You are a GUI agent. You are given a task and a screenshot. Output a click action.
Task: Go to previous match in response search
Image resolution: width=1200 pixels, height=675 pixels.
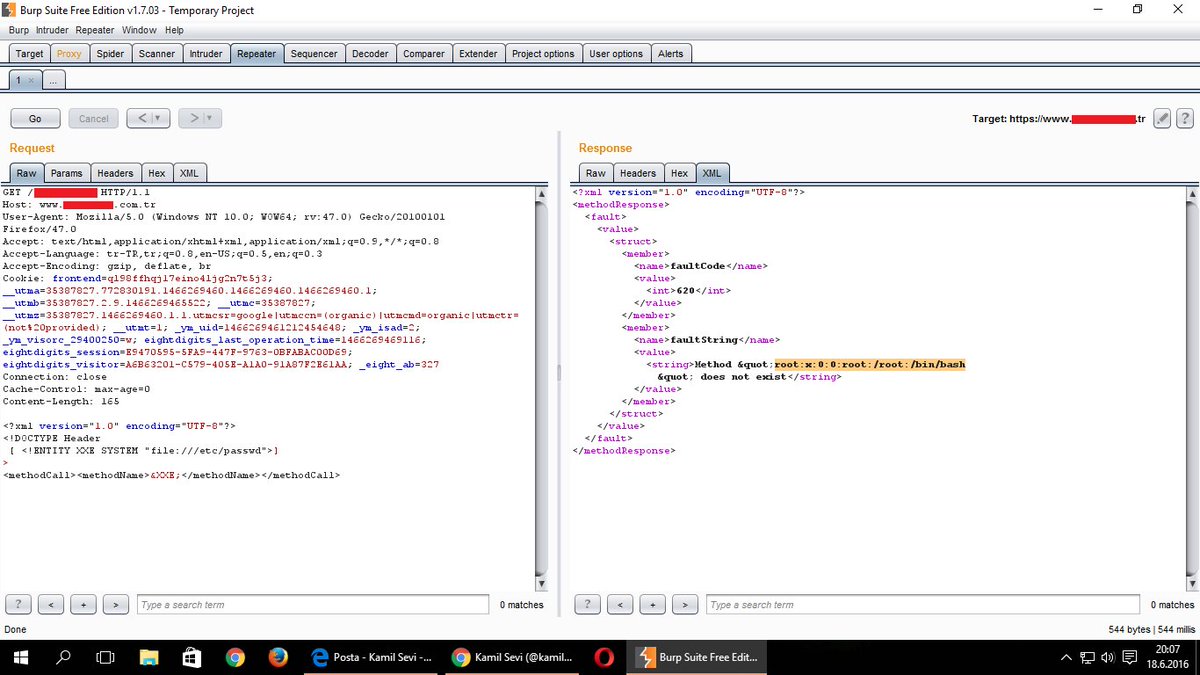(x=620, y=604)
